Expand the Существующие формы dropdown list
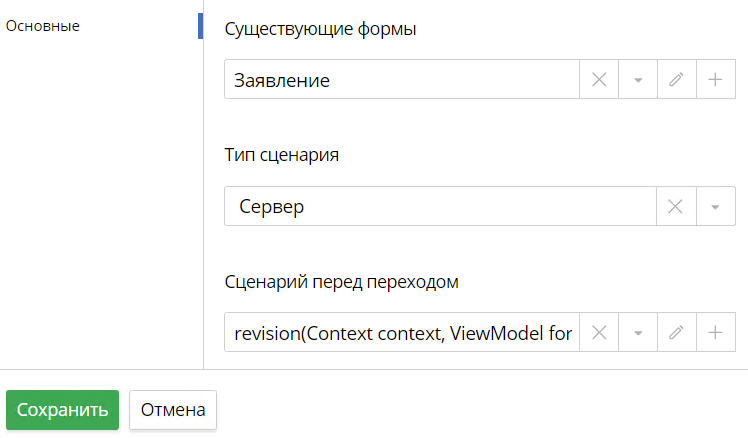The width and height of the screenshot is (748, 438). tap(637, 80)
